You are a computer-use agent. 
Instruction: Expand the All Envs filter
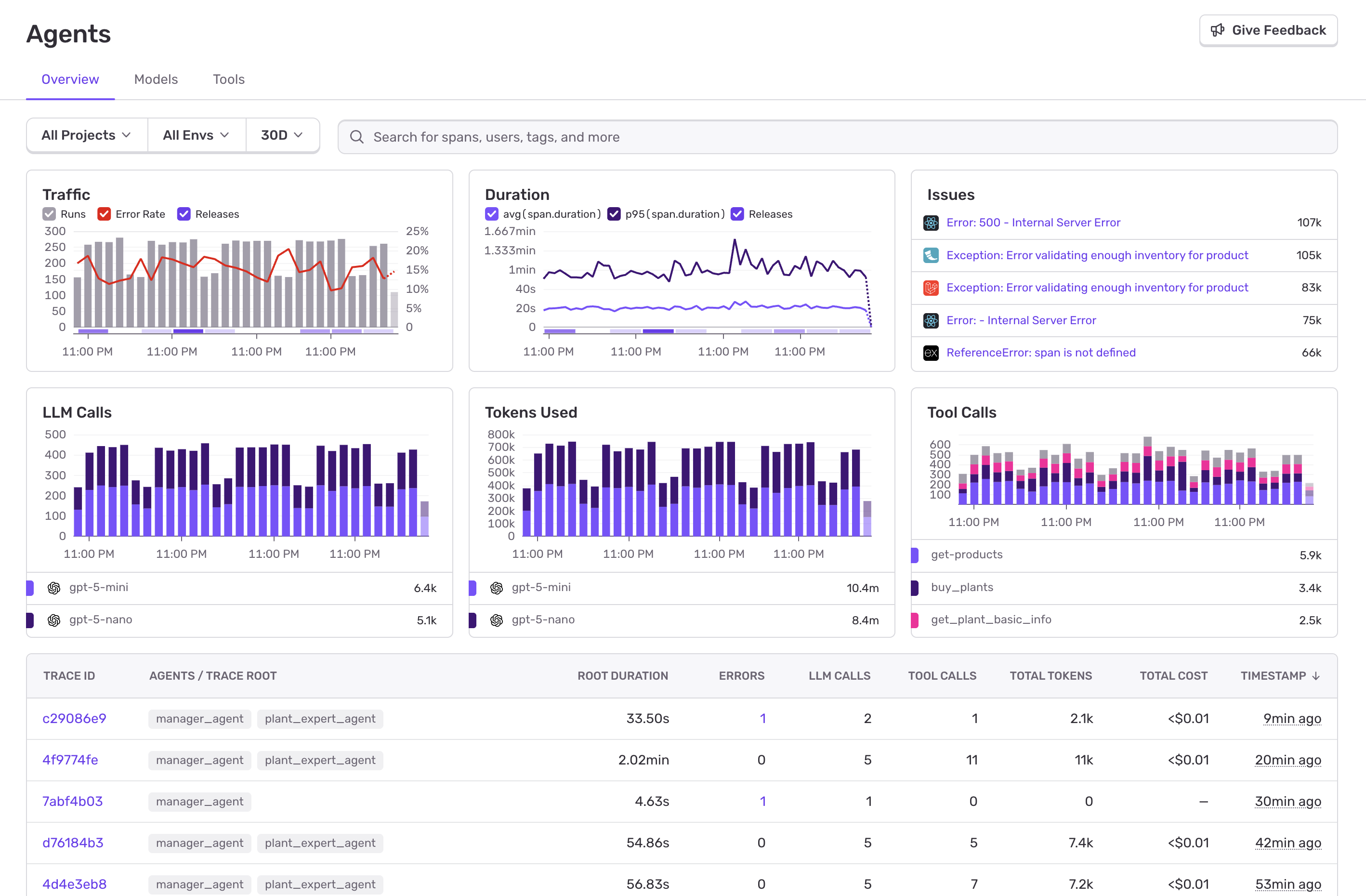click(x=197, y=135)
